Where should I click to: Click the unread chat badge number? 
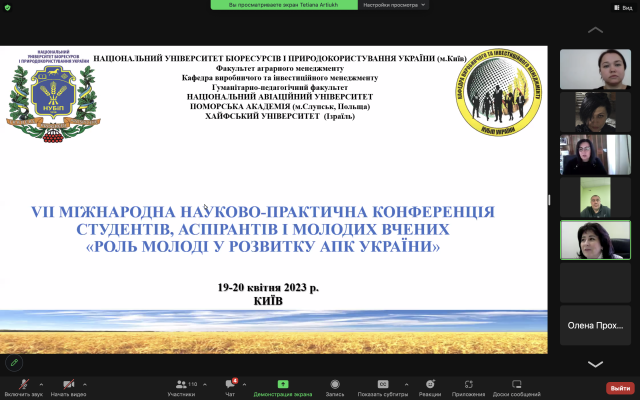pos(235,380)
